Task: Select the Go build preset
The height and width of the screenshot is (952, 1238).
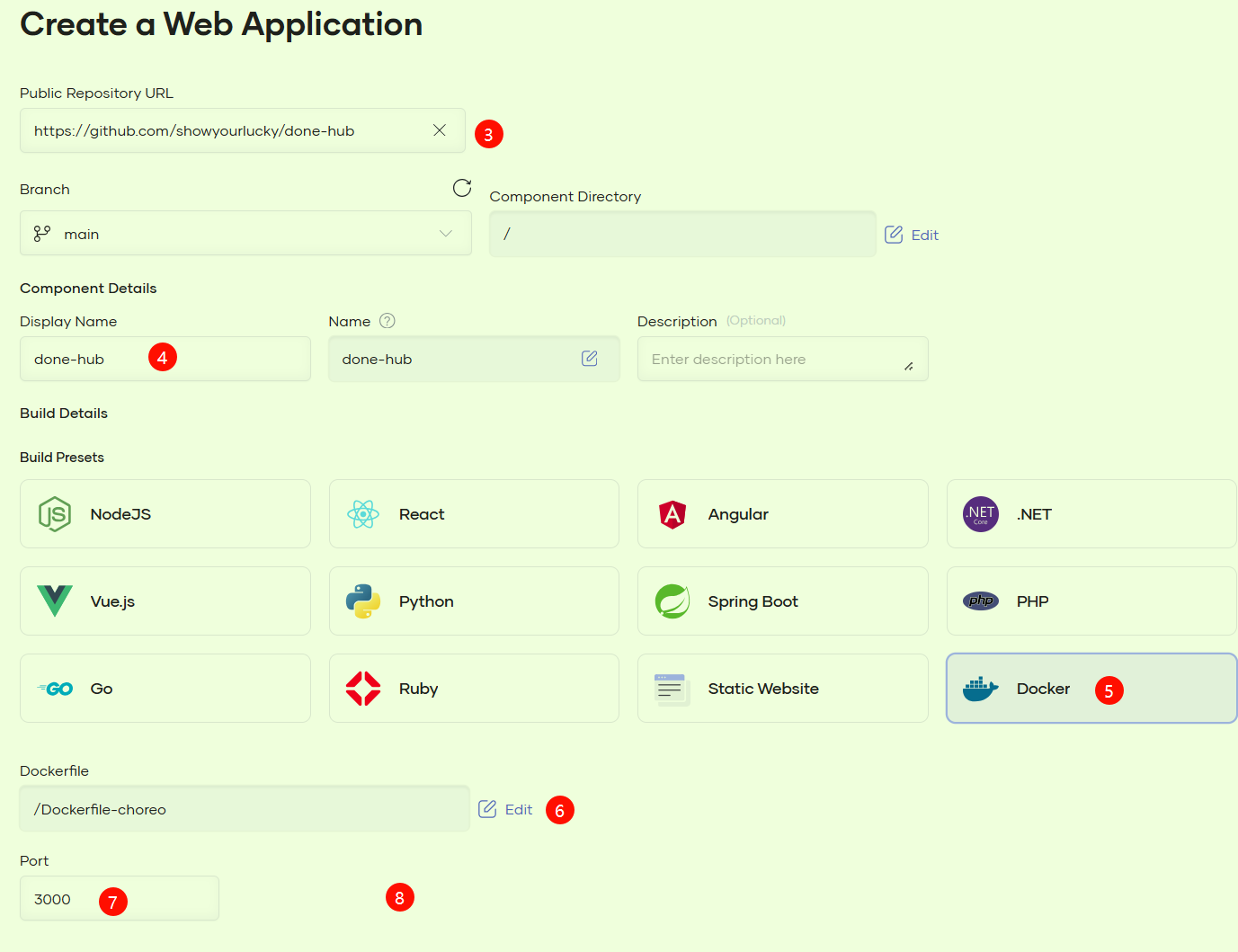Action: [x=165, y=689]
